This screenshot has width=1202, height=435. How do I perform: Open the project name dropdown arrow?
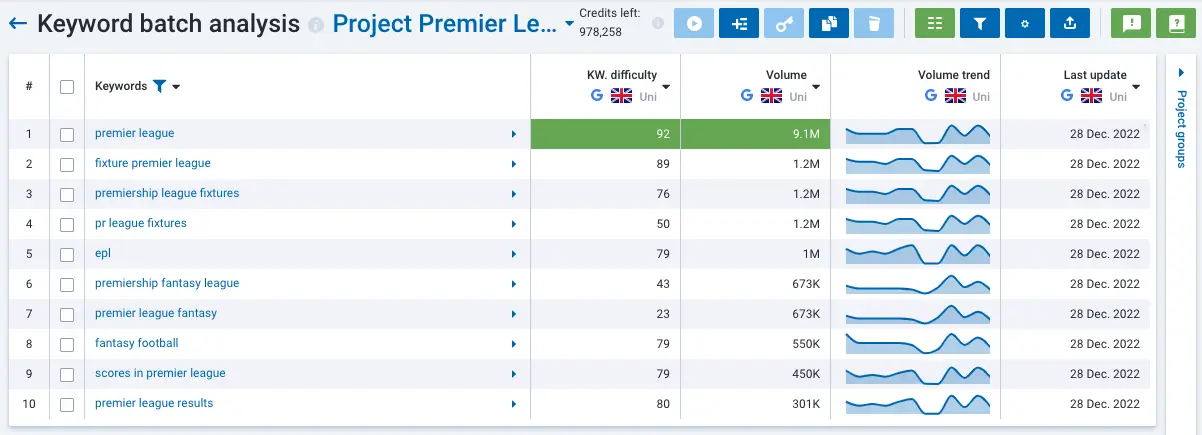click(569, 24)
